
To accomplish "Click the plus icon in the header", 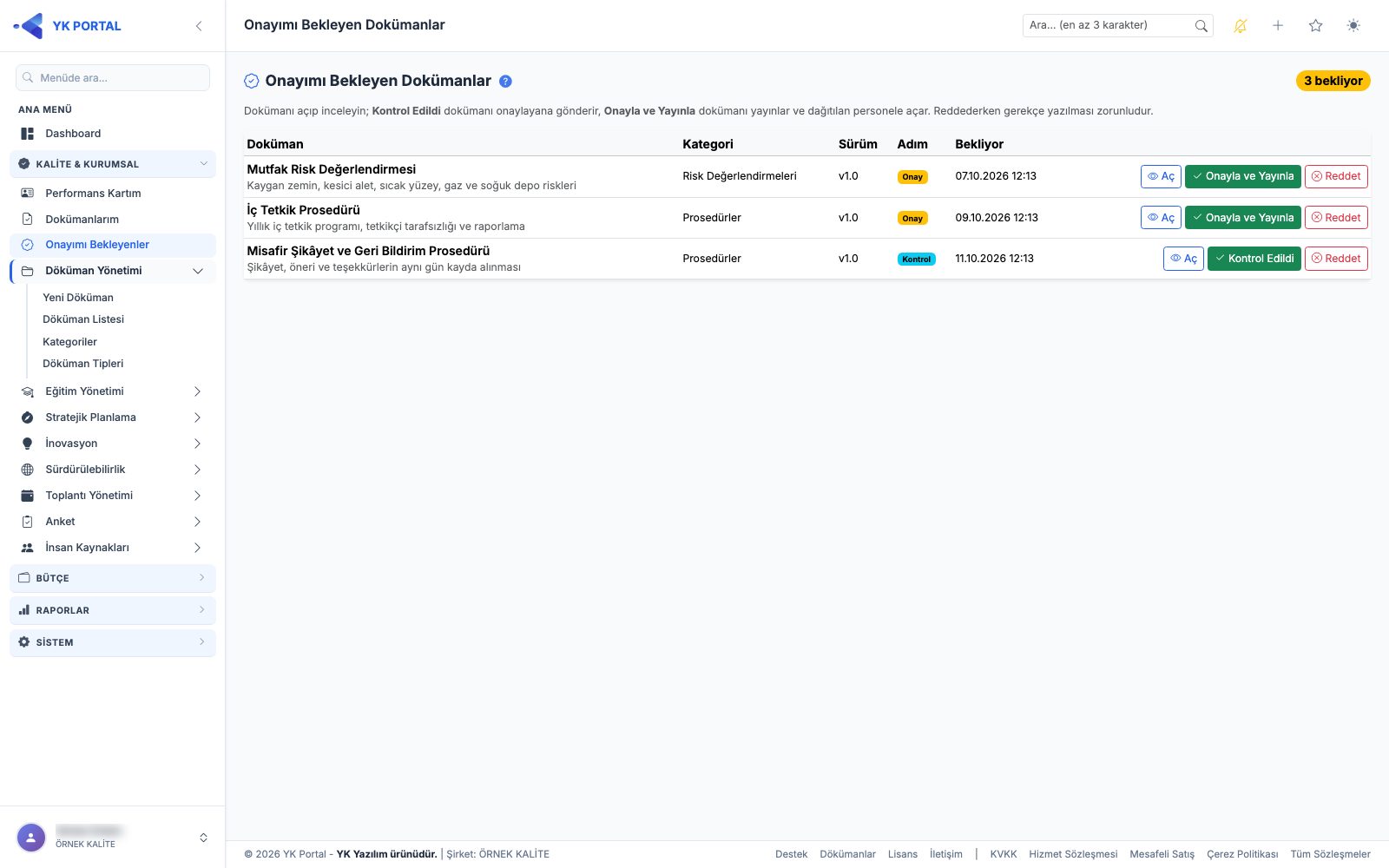I will (x=1278, y=26).
